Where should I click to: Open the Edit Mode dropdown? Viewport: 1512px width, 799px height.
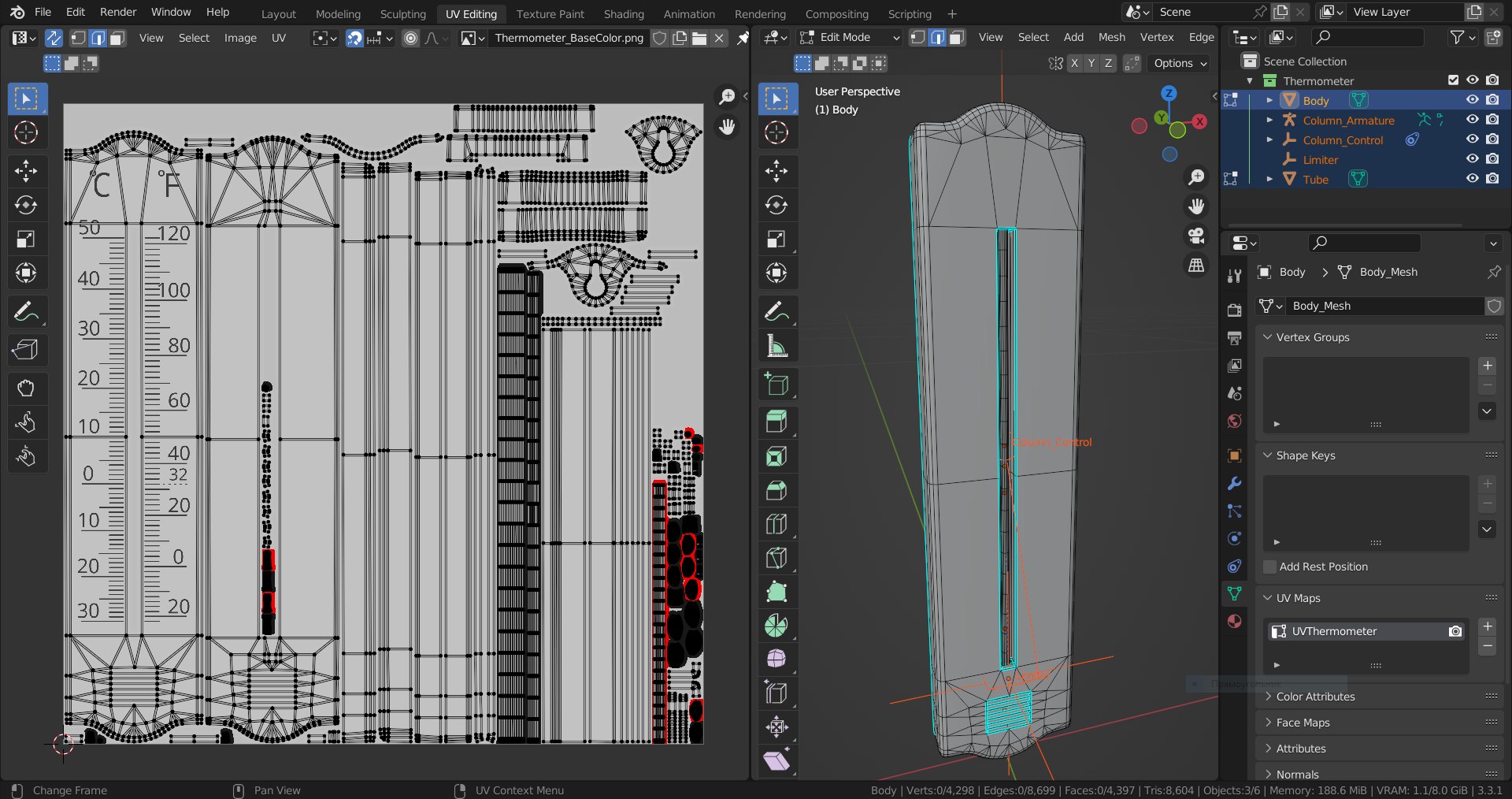pyautogui.click(x=849, y=37)
